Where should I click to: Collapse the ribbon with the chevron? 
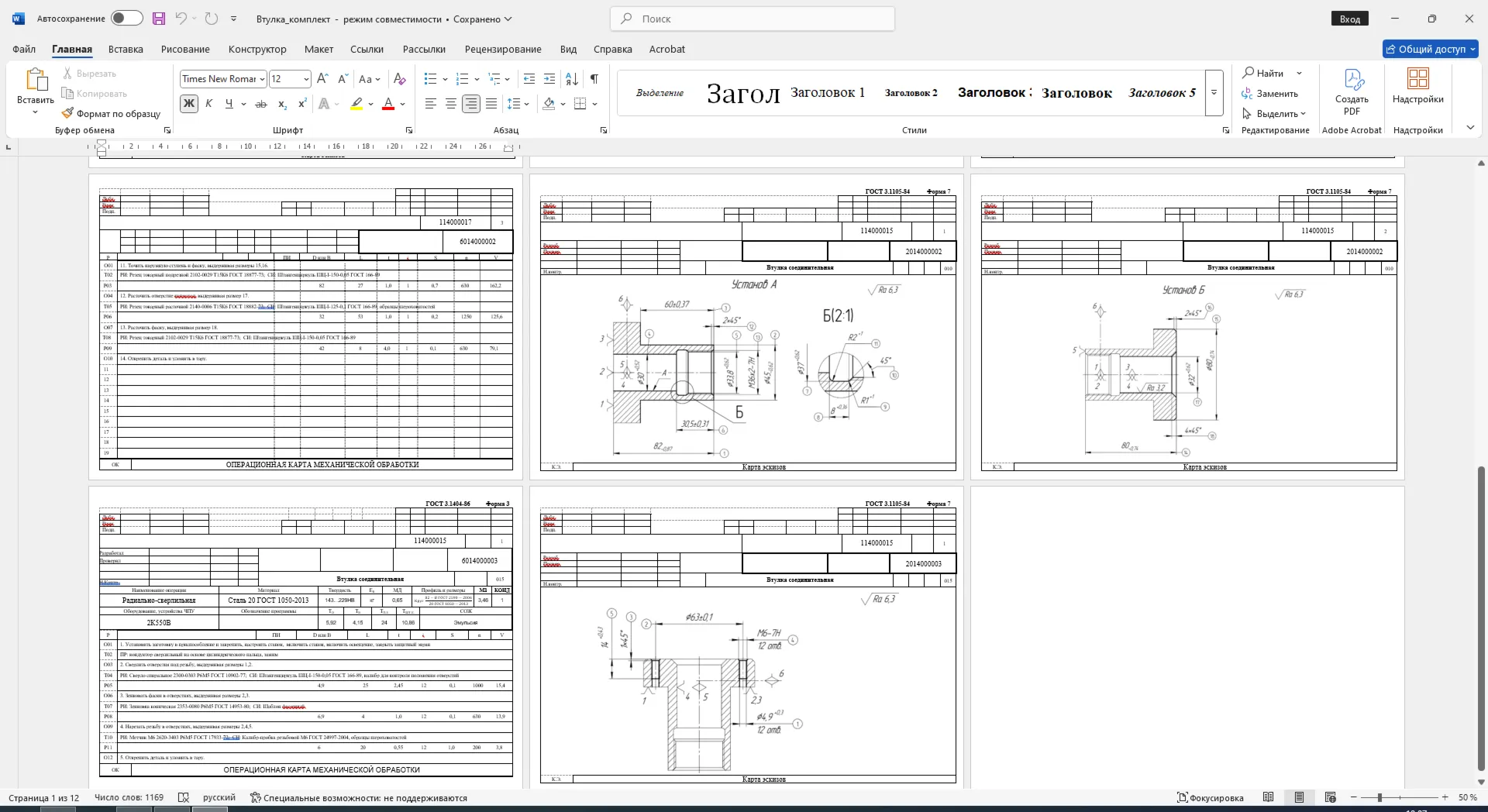pyautogui.click(x=1470, y=127)
